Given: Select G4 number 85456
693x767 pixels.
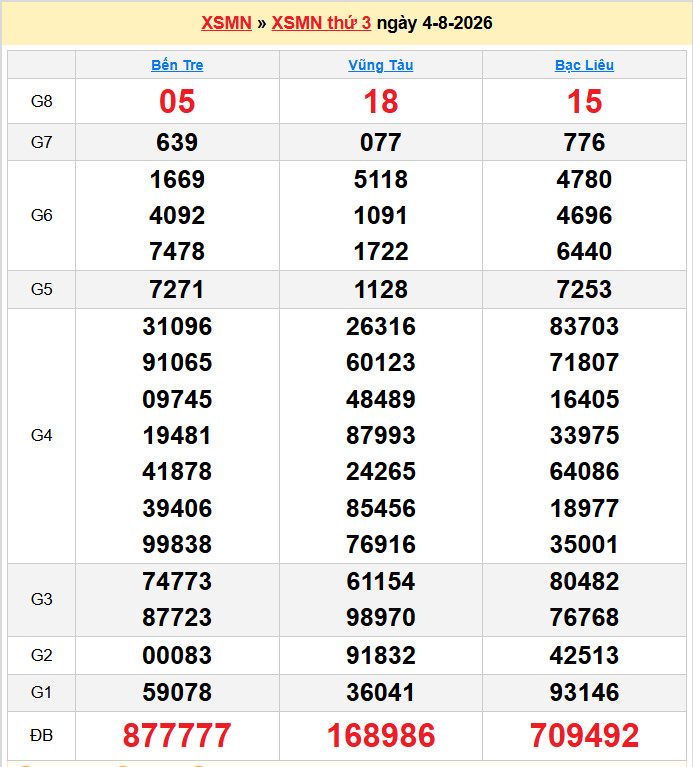Looking at the screenshot, I should point(380,508).
